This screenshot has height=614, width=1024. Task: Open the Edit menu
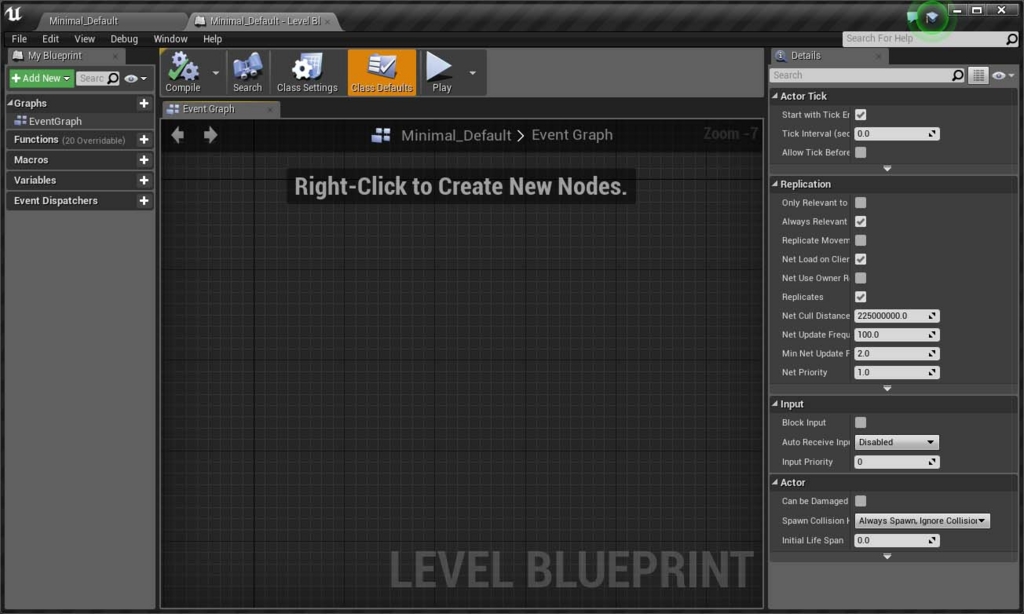50,39
